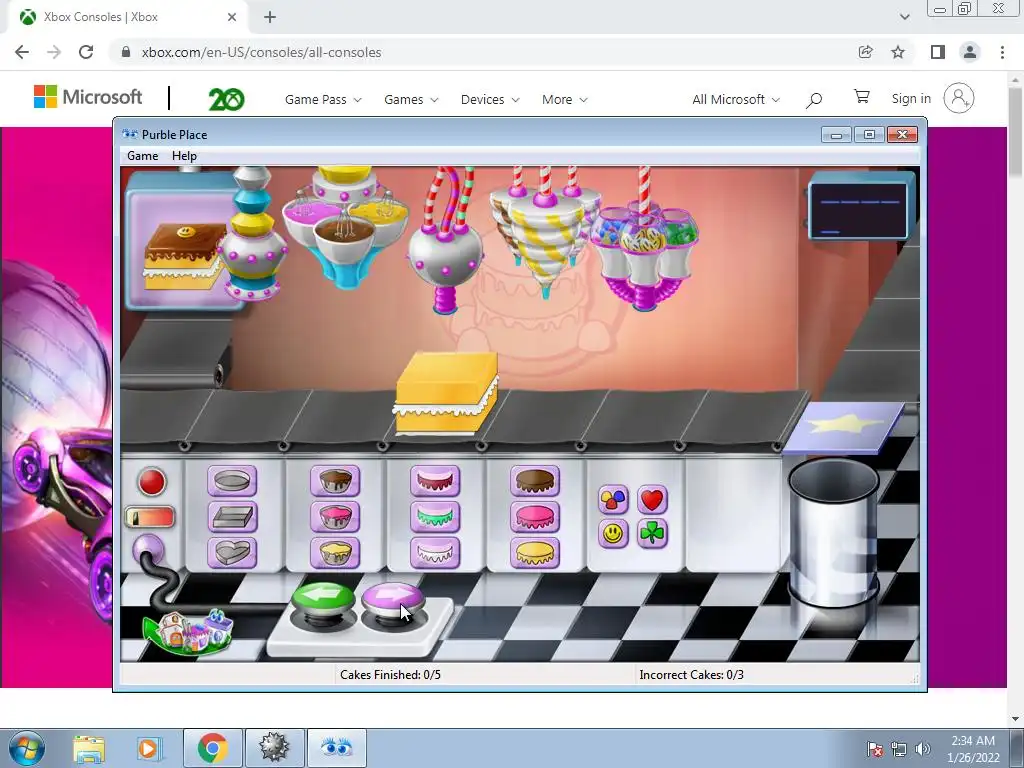The width and height of the screenshot is (1024, 768).
Task: Flip the red power lever switch
Action: point(150,518)
